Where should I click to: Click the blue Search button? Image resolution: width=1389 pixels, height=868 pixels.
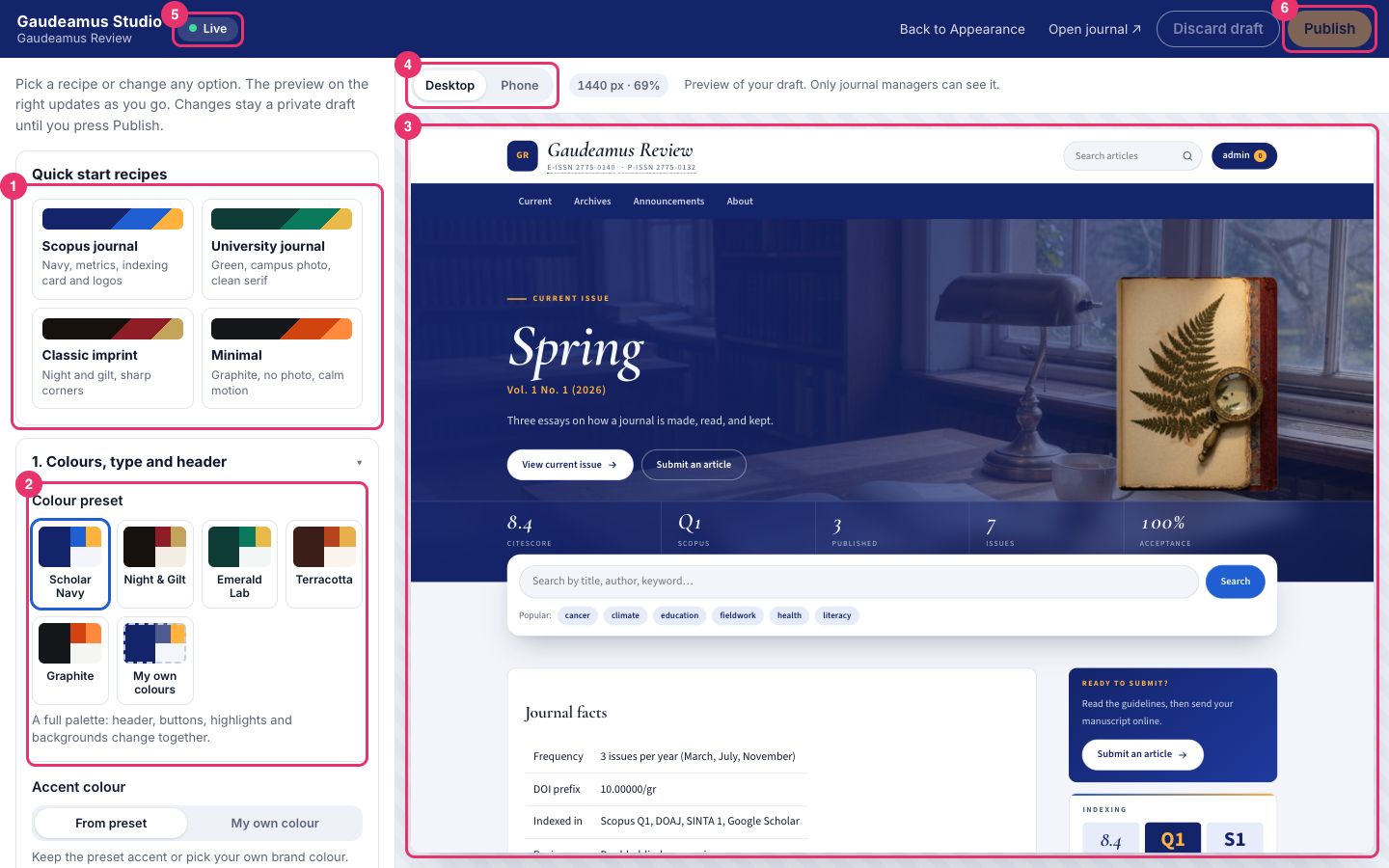pyautogui.click(x=1235, y=582)
